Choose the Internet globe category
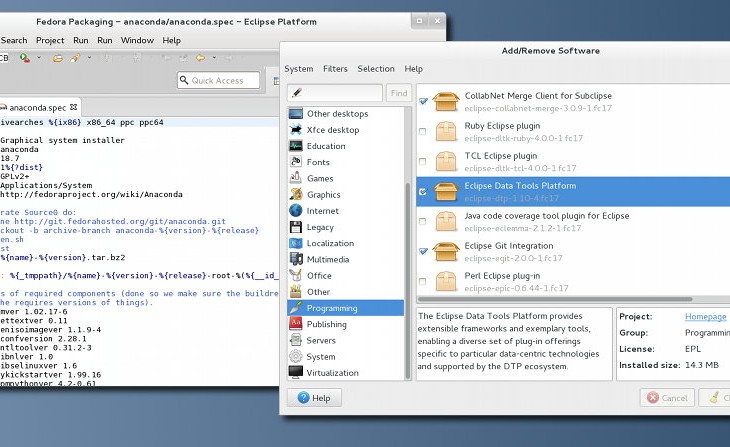The width and height of the screenshot is (730, 447). click(295, 211)
